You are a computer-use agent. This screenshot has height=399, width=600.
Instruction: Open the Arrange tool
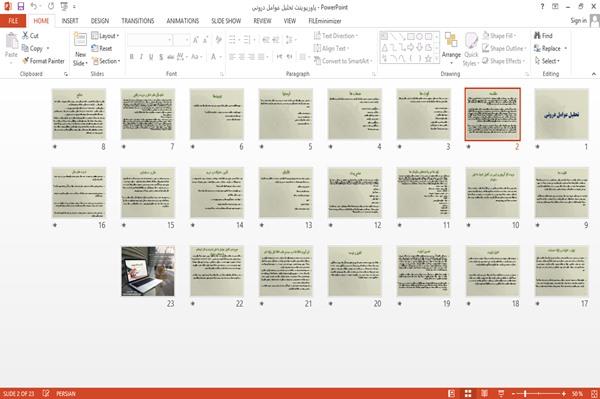[451, 47]
